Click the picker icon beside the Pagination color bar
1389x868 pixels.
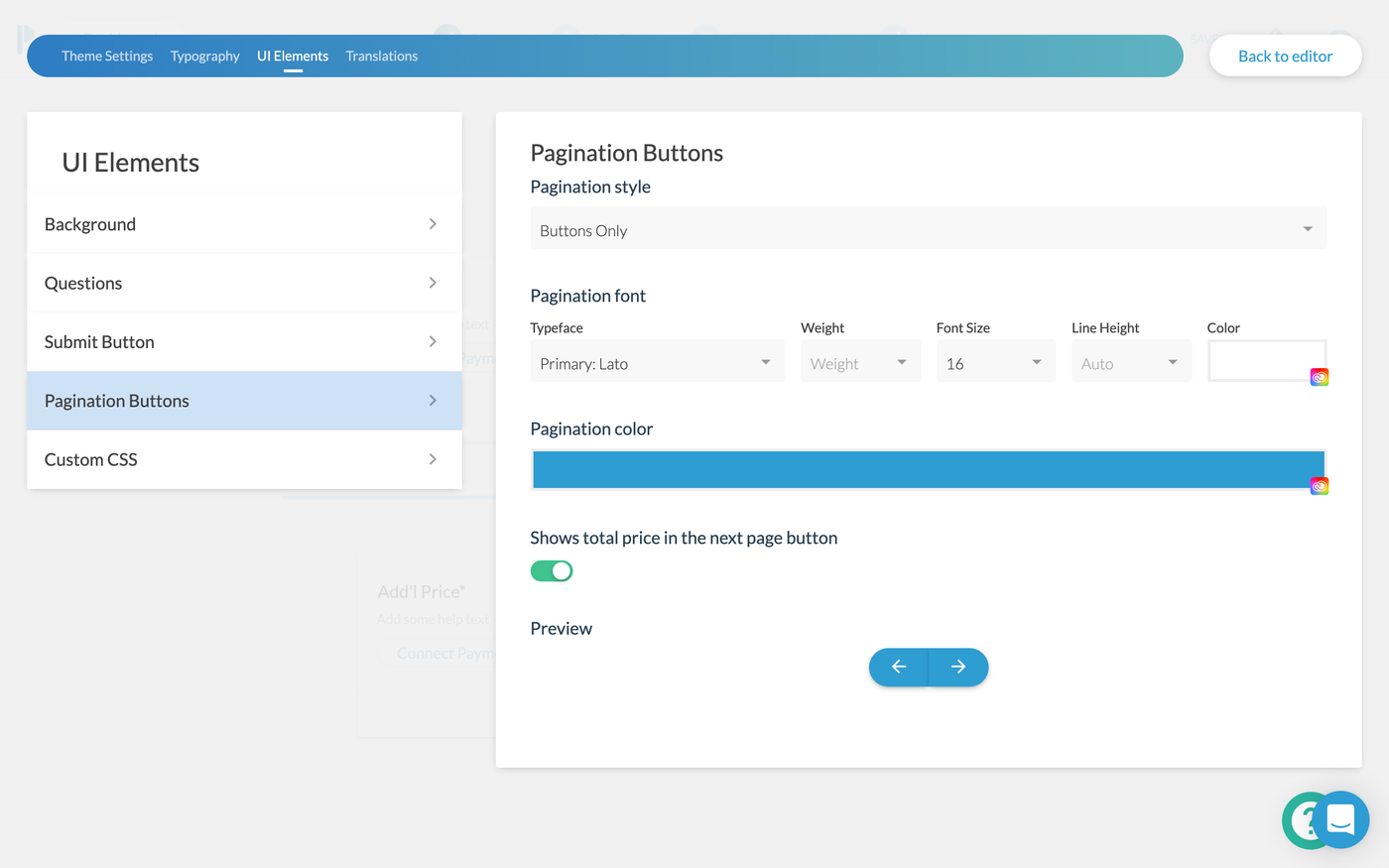(1319, 485)
